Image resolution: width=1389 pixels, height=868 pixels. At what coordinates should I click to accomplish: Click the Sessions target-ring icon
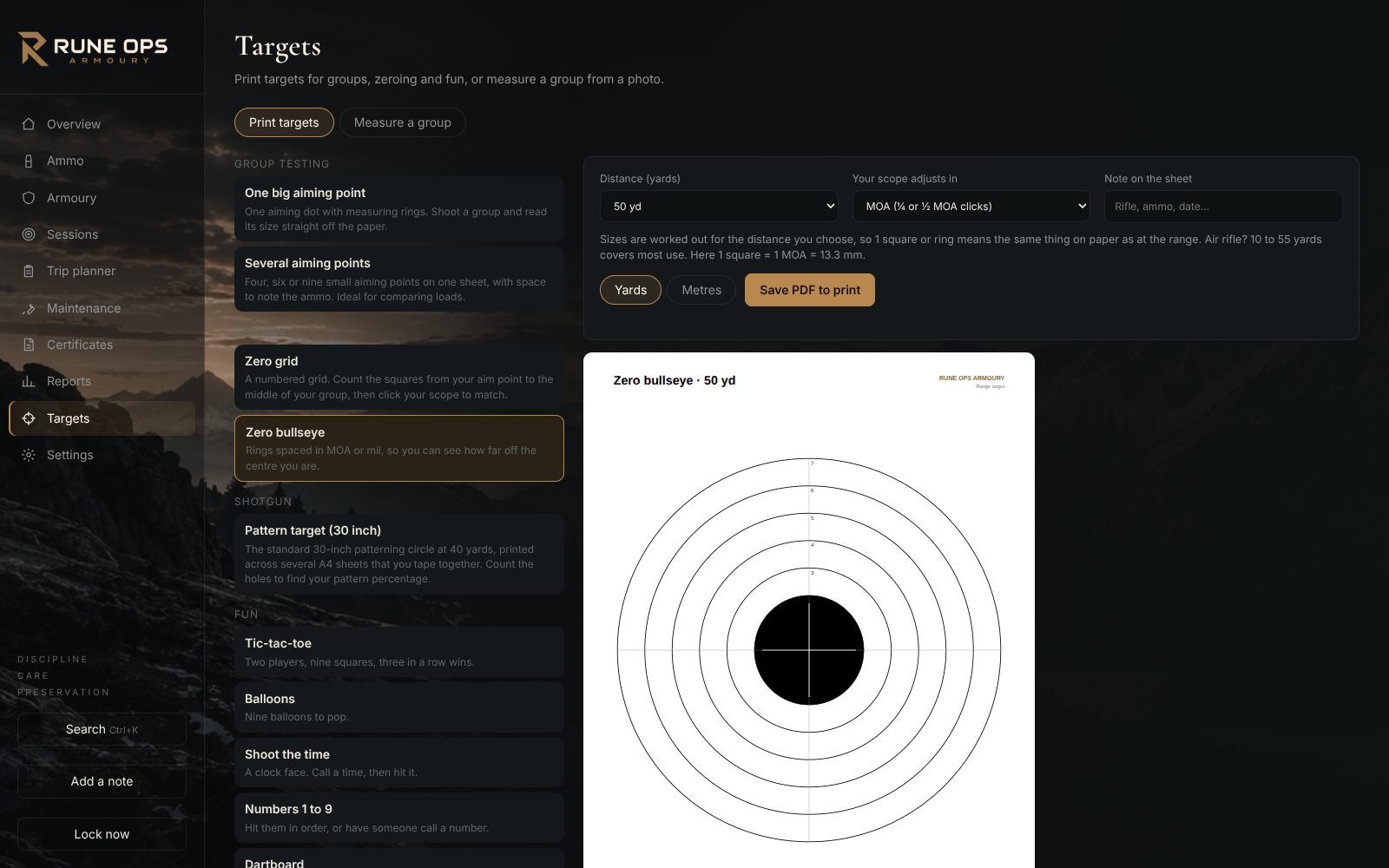(29, 234)
